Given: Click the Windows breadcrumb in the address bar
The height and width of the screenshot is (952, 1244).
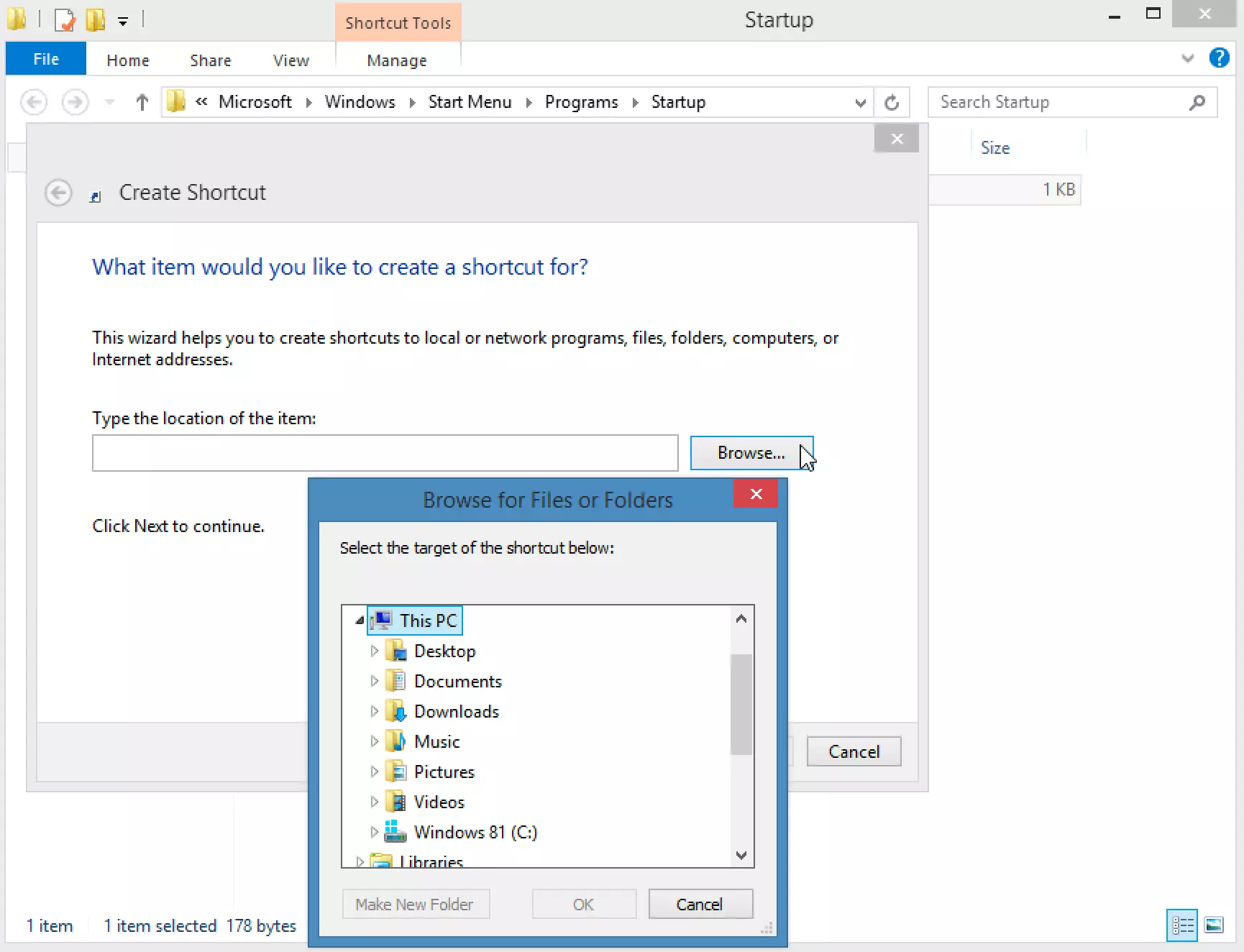Looking at the screenshot, I should point(360,102).
